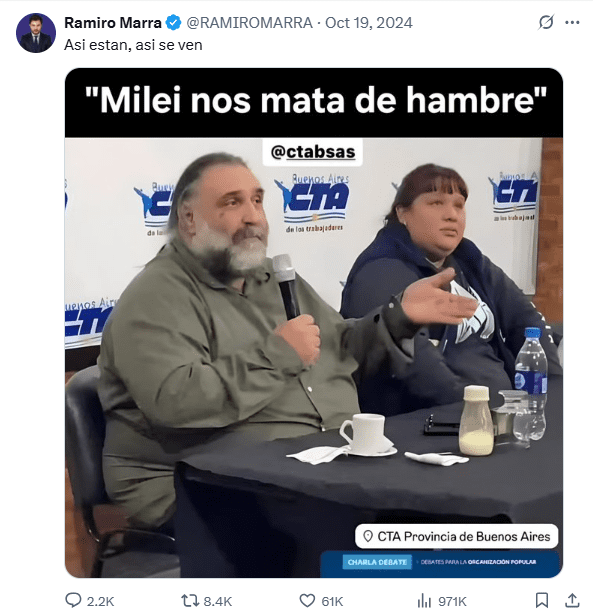Click the blue verified badge
Image resolution: width=593 pixels, height=616 pixels.
click(173, 23)
